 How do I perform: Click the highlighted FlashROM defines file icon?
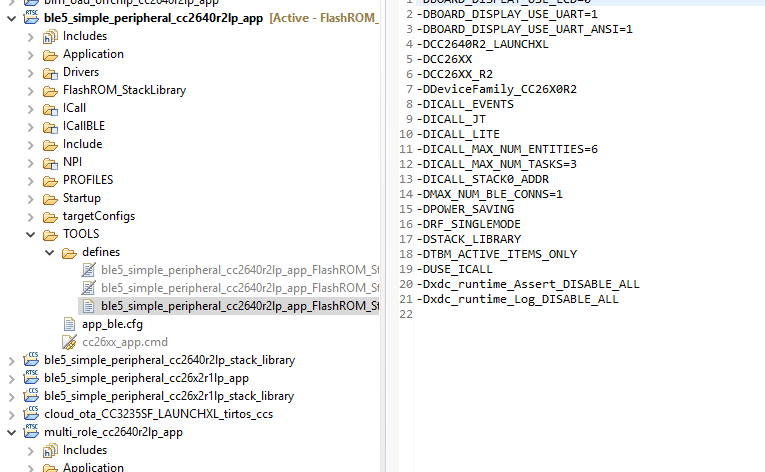pos(88,306)
